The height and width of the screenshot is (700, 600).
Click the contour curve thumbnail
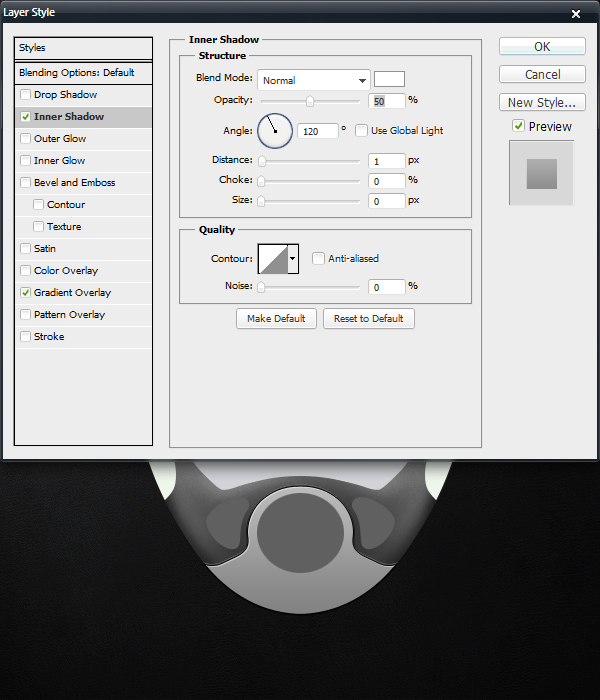[273, 259]
